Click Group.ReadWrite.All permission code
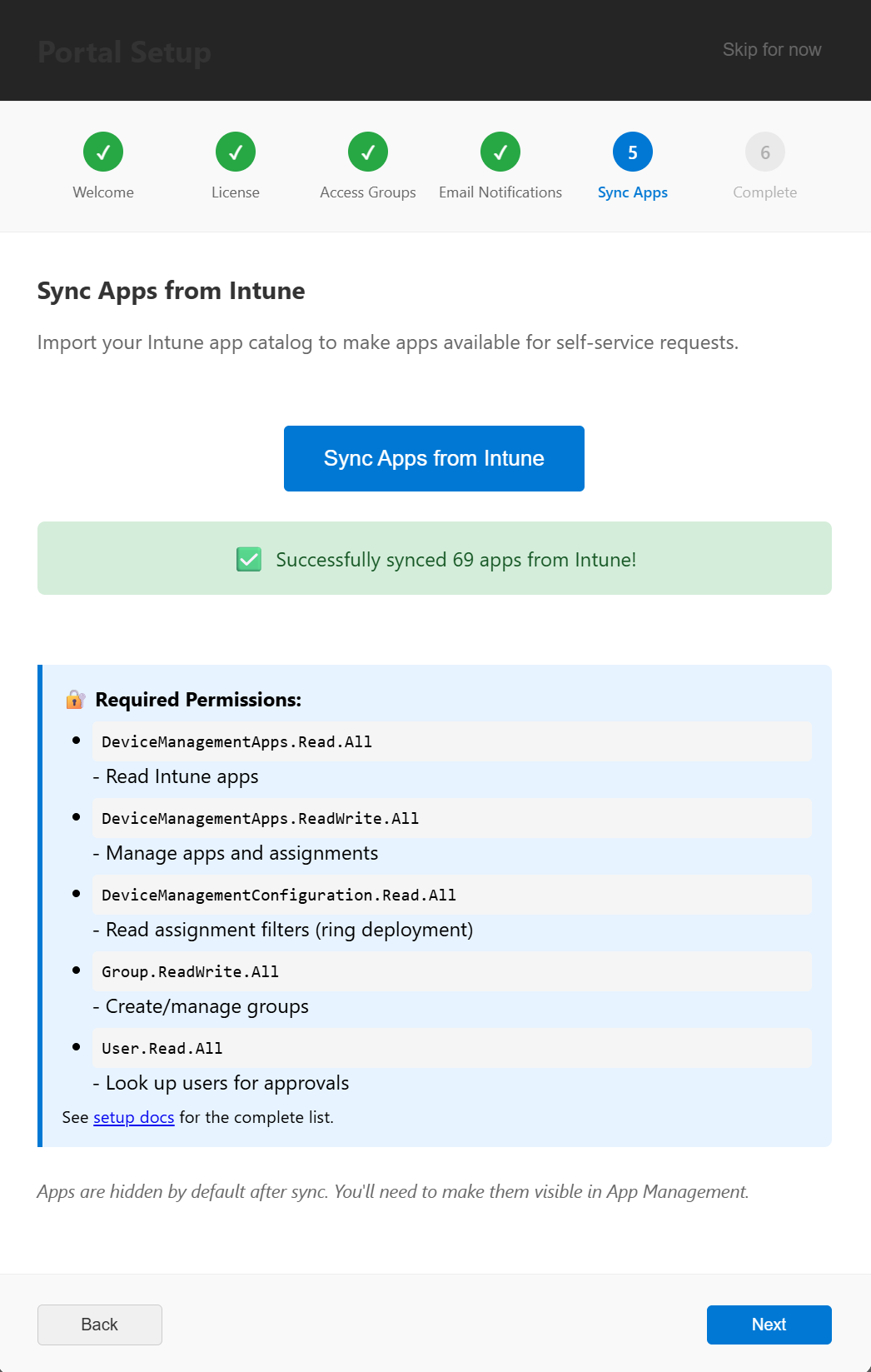 point(452,971)
